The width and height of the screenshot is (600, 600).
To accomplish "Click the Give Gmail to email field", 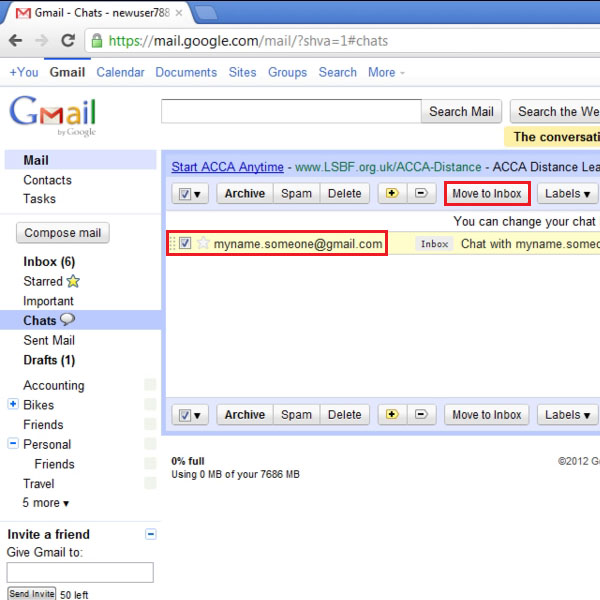I will pos(80,572).
